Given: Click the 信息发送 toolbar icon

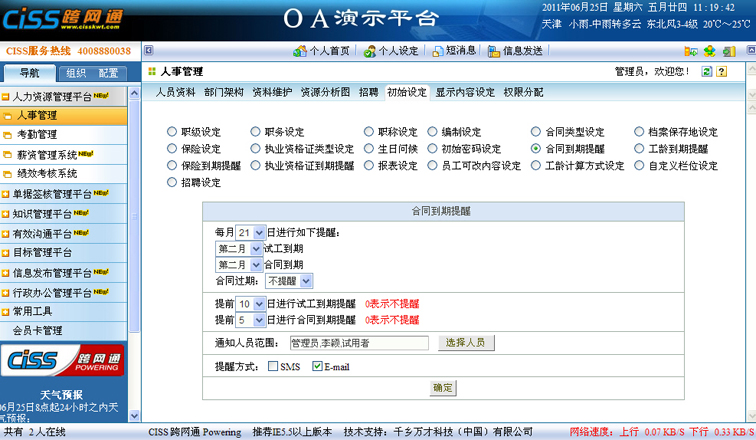Looking at the screenshot, I should [514, 50].
